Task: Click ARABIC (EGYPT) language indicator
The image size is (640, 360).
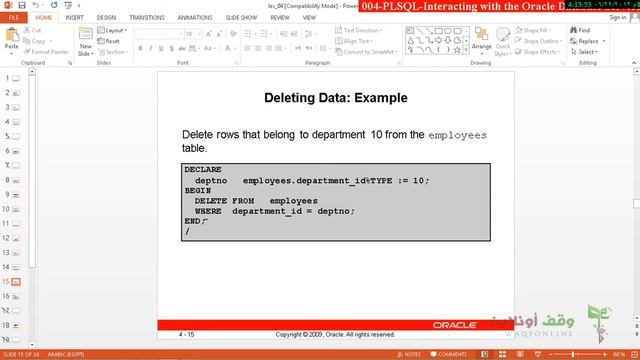Action: tap(66, 354)
